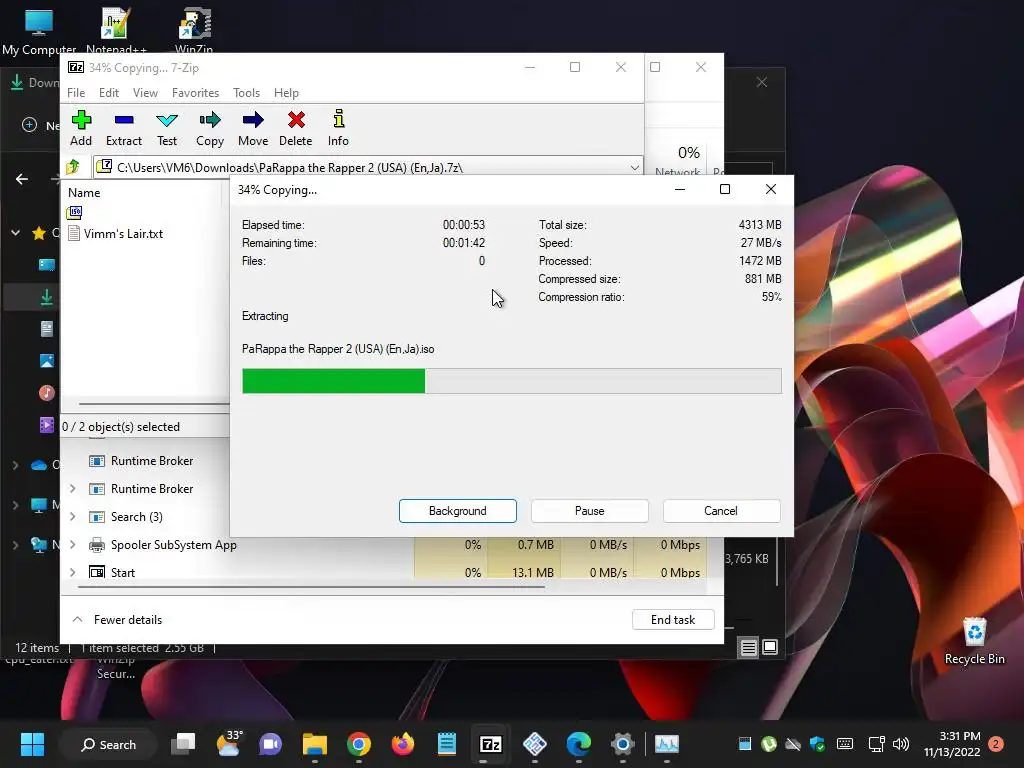Open Settings gear on taskbar

(x=622, y=744)
